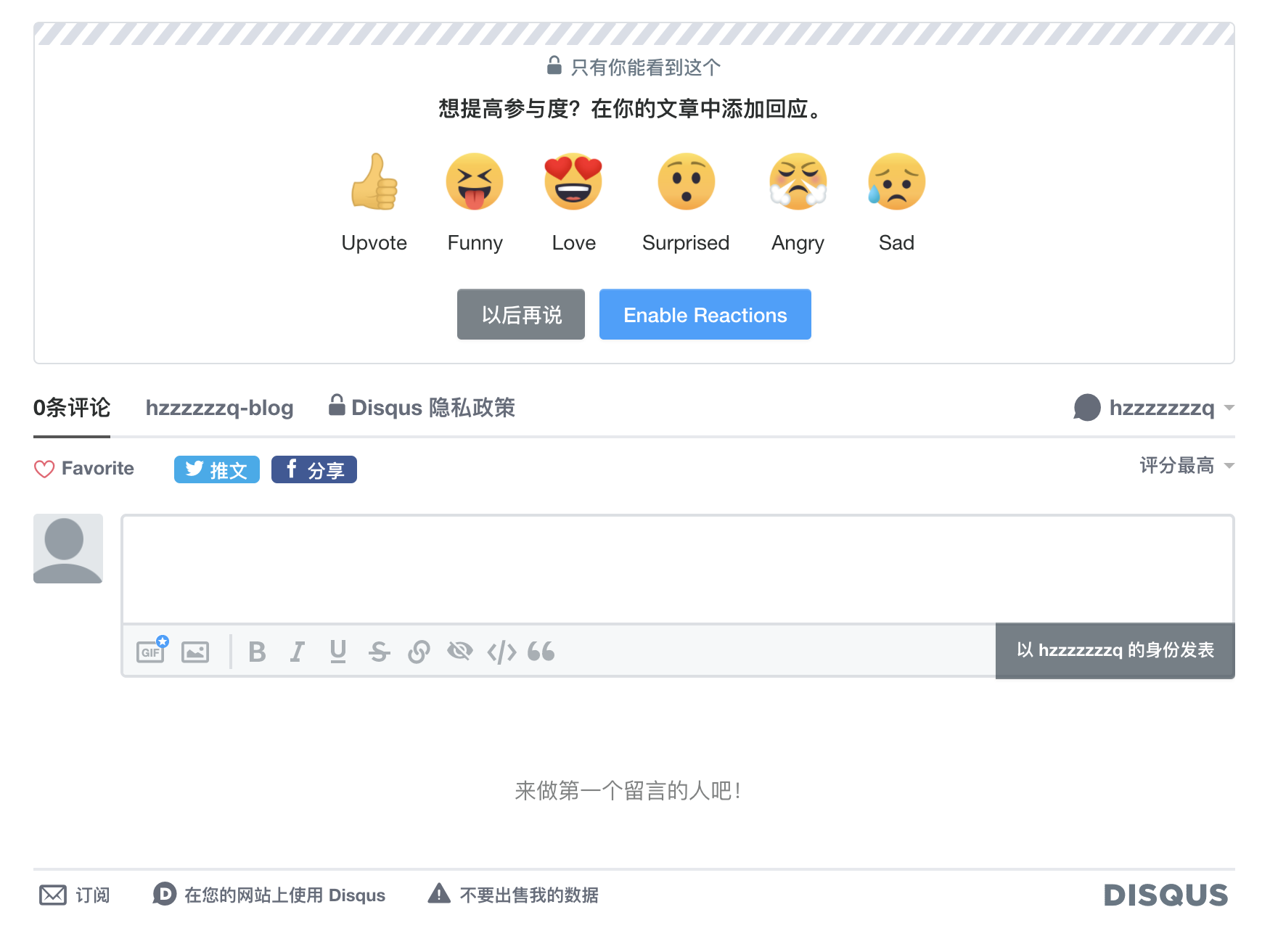Click the 订阅 subscribe envelope link

(x=75, y=895)
